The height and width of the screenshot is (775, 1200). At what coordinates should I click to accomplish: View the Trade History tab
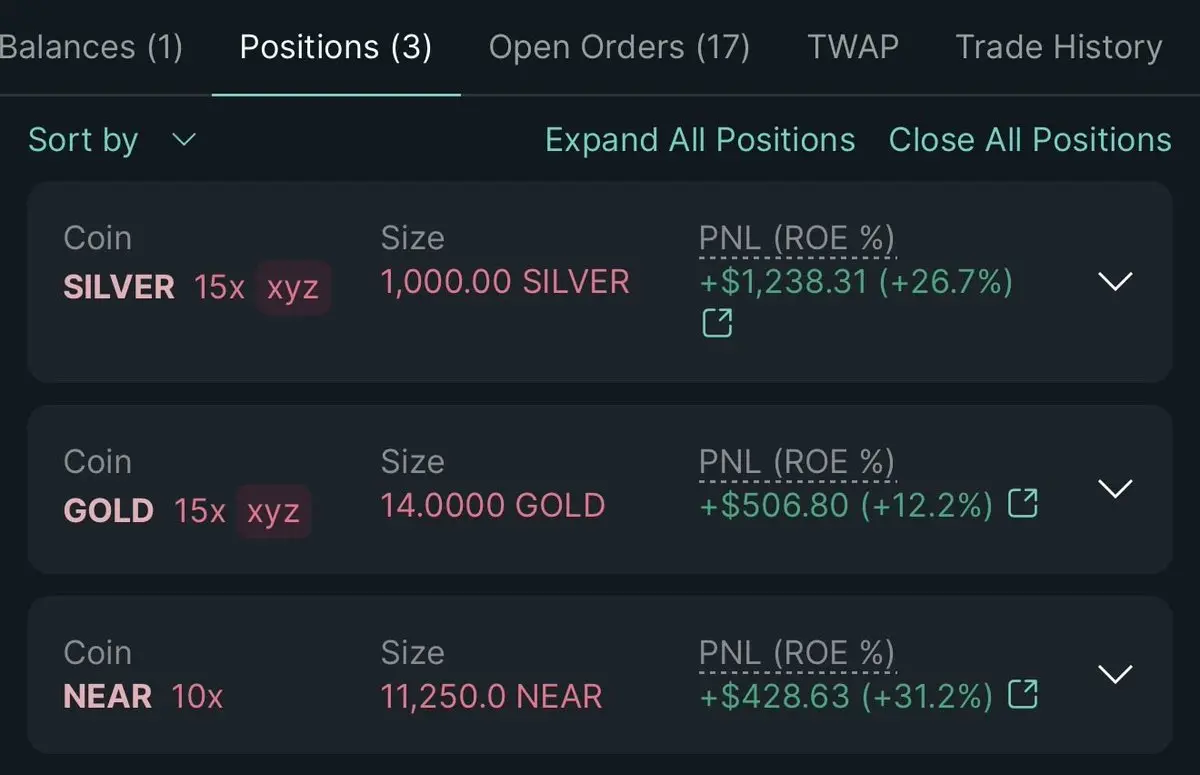tap(1059, 47)
